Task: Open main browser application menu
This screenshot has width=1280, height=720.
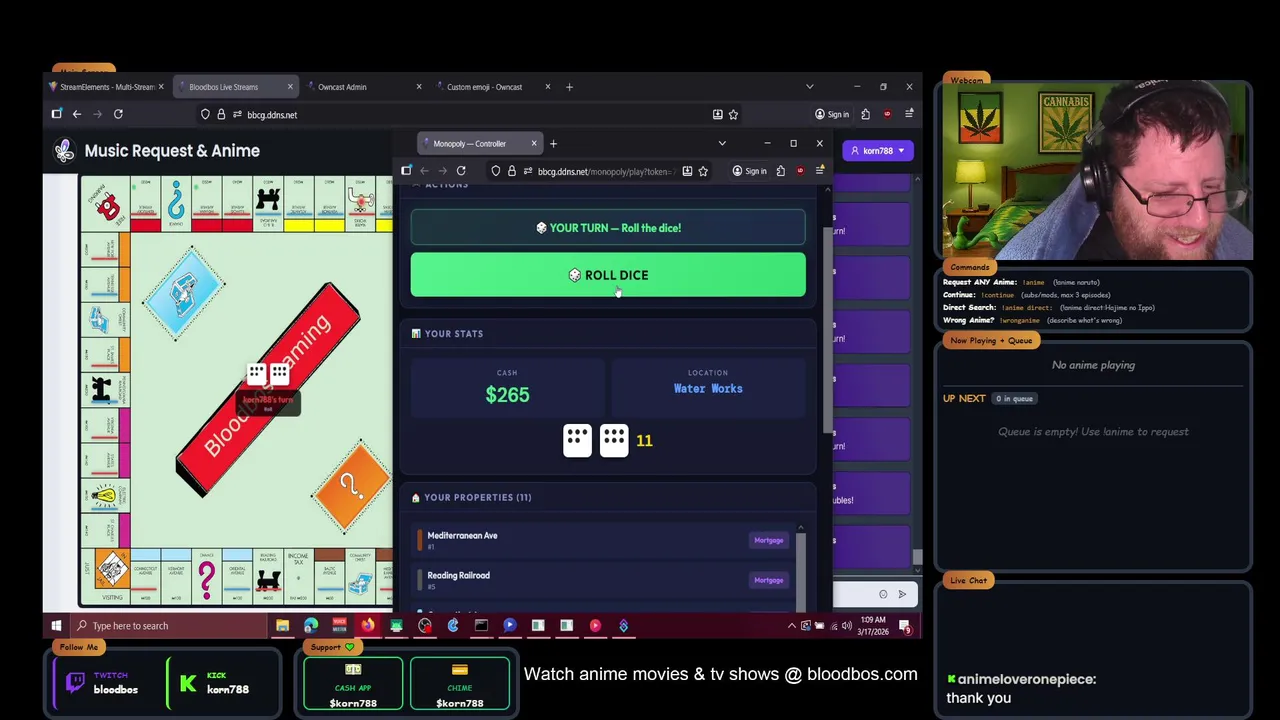Action: (909, 114)
